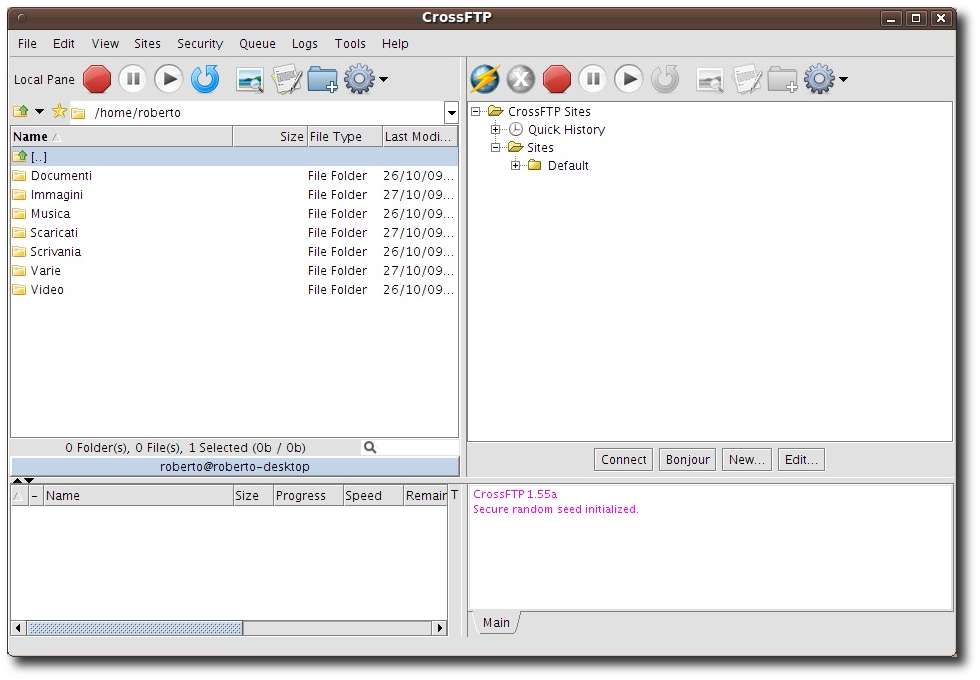Click the local pane image viewer icon
This screenshot has height=680, width=980.
250,80
